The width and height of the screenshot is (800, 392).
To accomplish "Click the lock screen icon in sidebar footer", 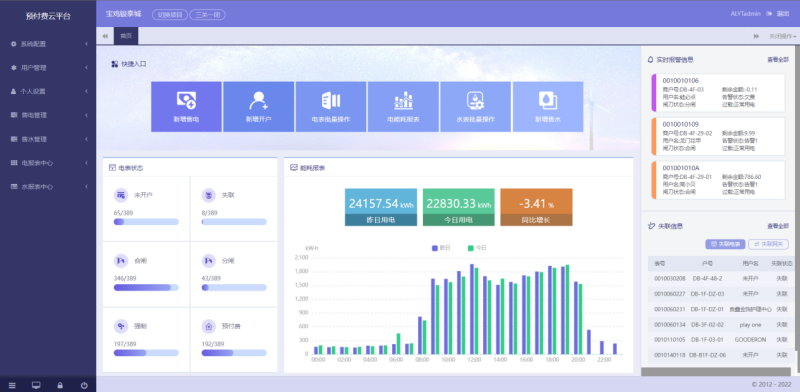I will [60, 385].
